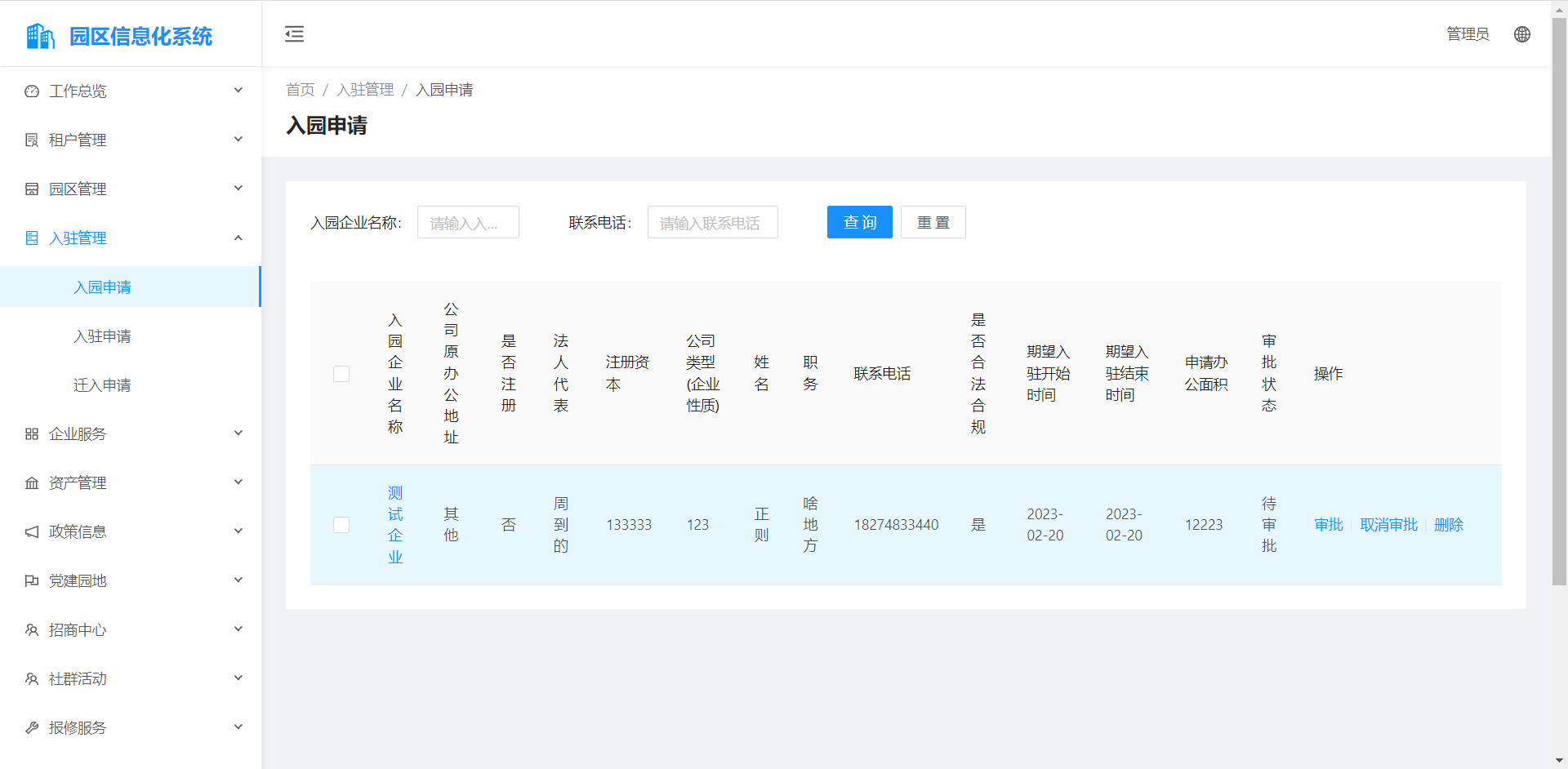This screenshot has width=1568, height=769.
Task: Toggle the select-all checkbox in table header
Action: (341, 374)
